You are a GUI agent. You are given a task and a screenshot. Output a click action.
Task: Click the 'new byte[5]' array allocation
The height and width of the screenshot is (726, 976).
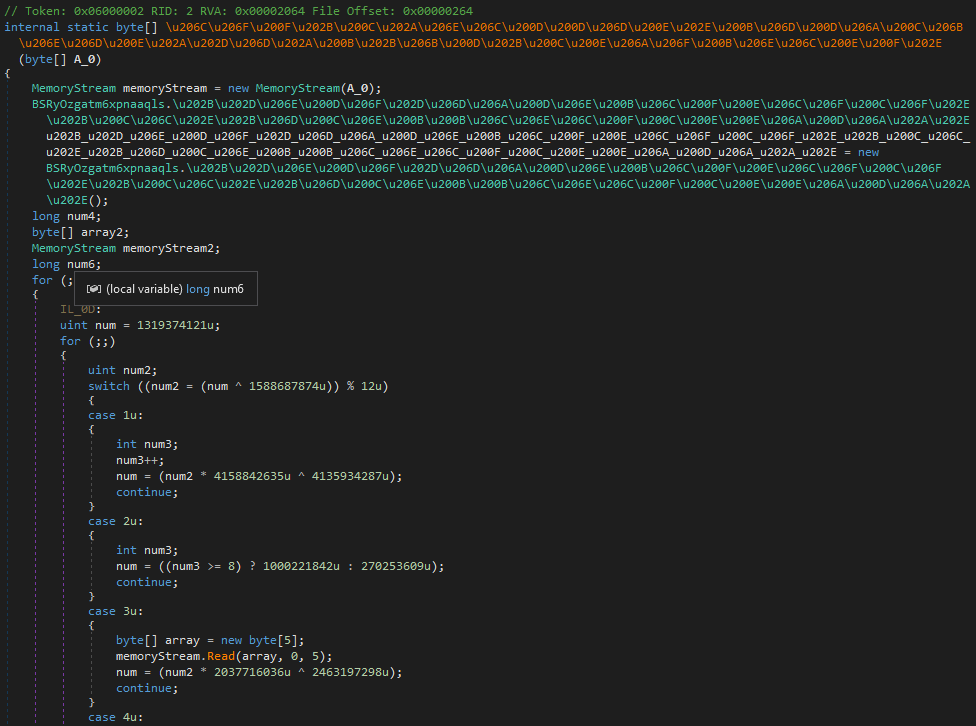[x=260, y=640]
